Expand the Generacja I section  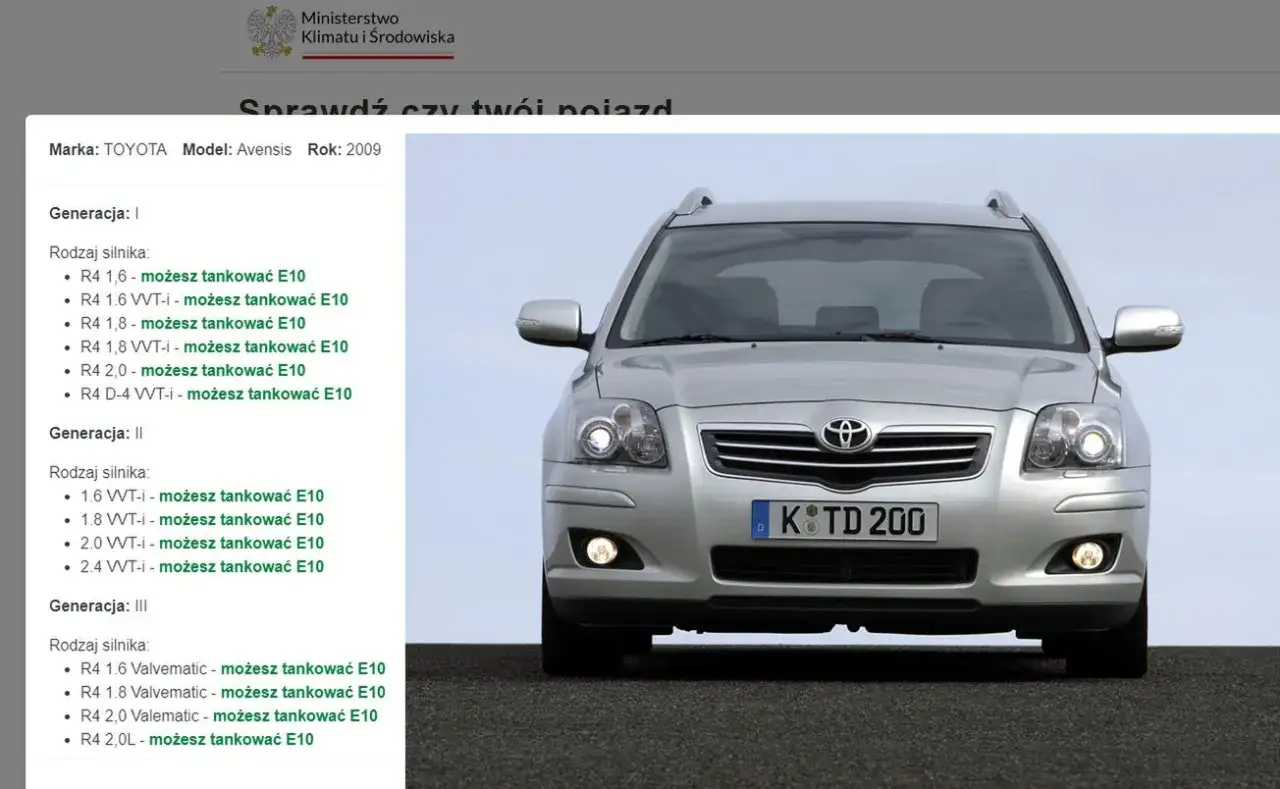click(x=93, y=213)
